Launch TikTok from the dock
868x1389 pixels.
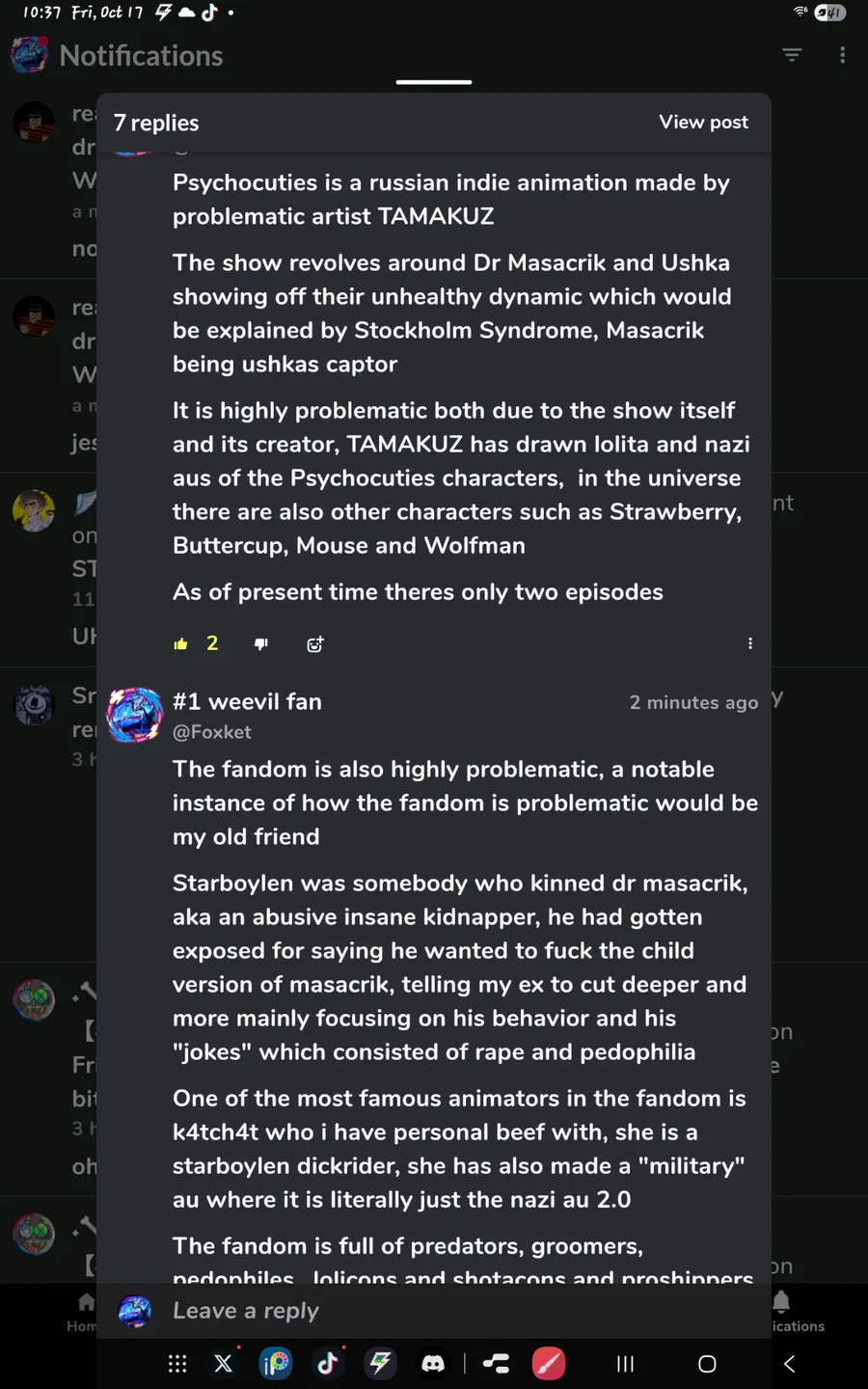tap(327, 1364)
